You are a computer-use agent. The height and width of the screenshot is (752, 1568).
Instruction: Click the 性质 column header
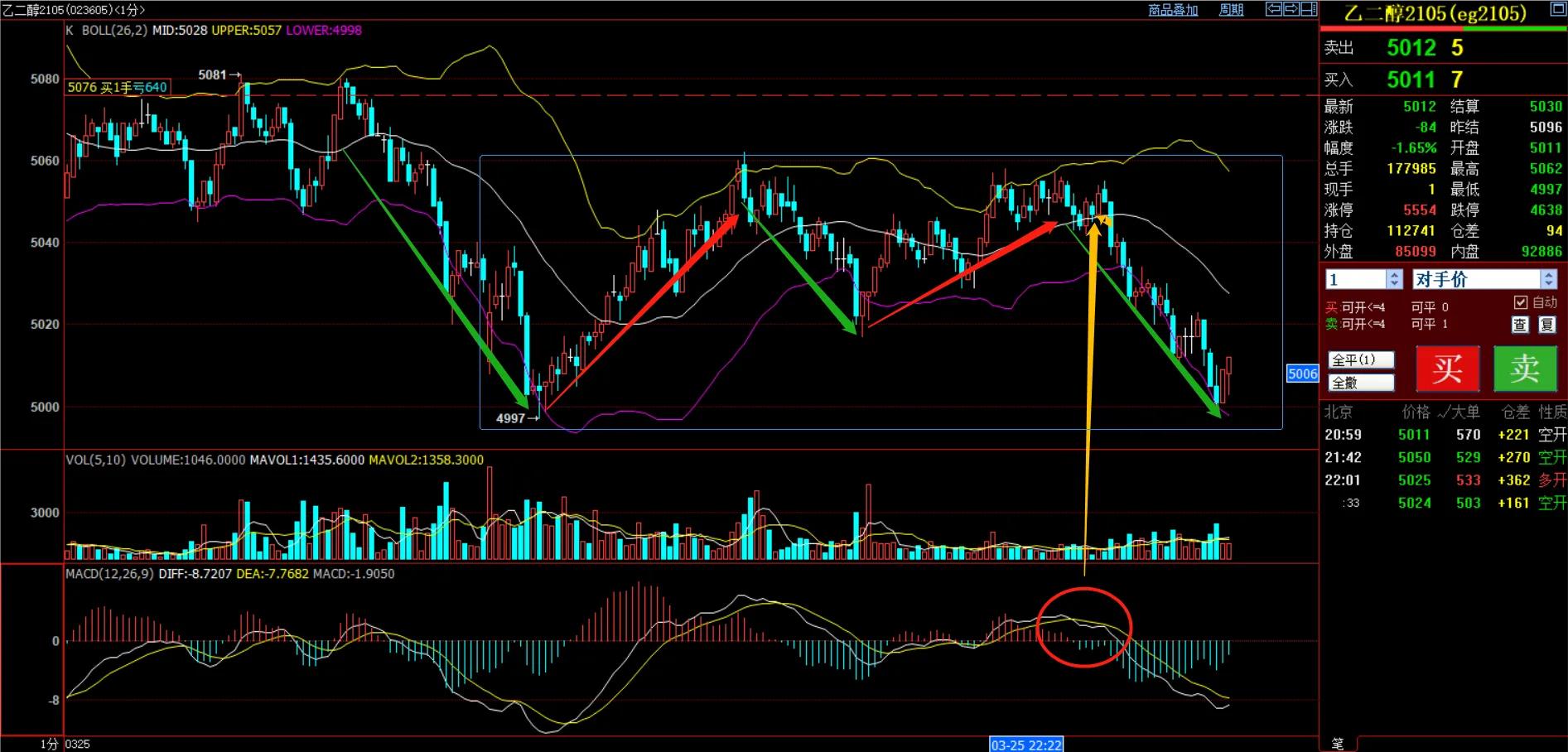point(1552,412)
